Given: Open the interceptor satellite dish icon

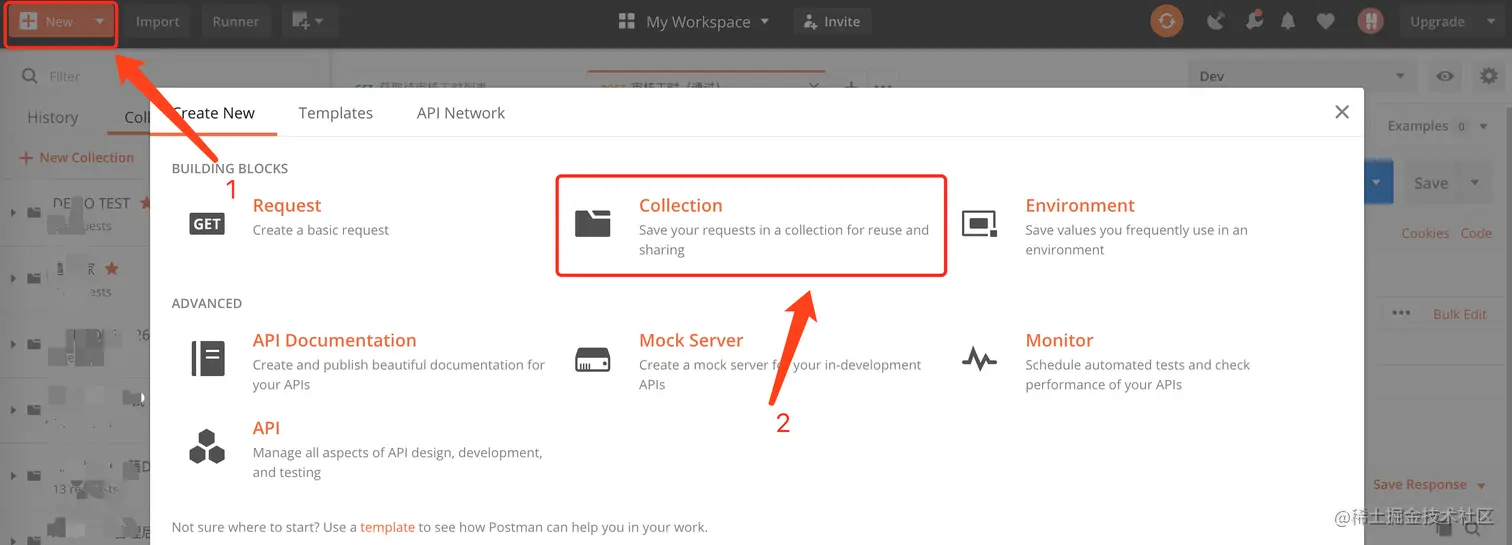Looking at the screenshot, I should (x=1216, y=21).
